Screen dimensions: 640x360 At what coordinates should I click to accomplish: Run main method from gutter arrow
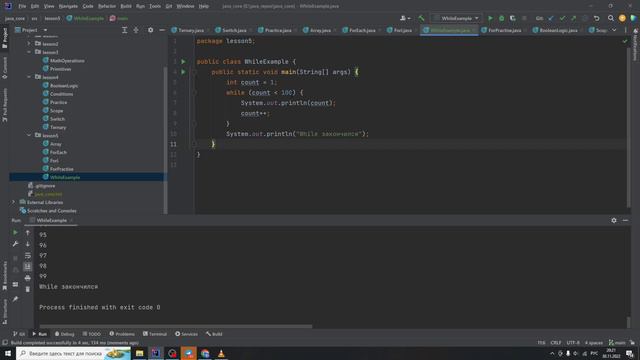click(183, 72)
